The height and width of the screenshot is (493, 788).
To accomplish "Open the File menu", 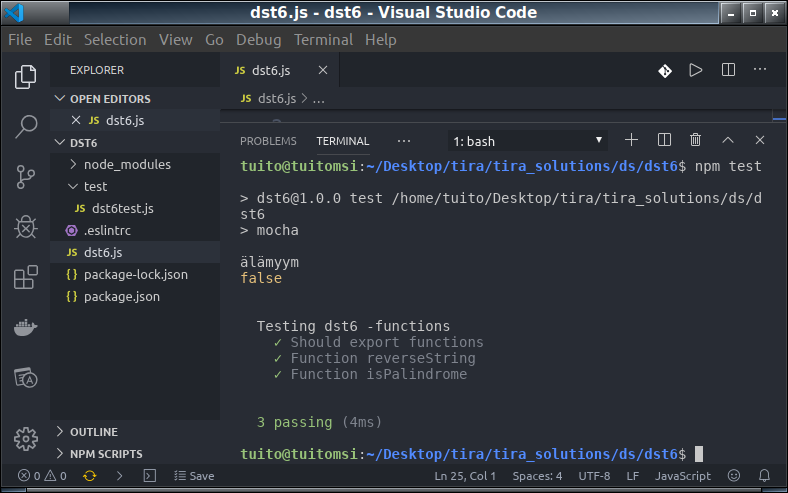I will pyautogui.click(x=20, y=40).
